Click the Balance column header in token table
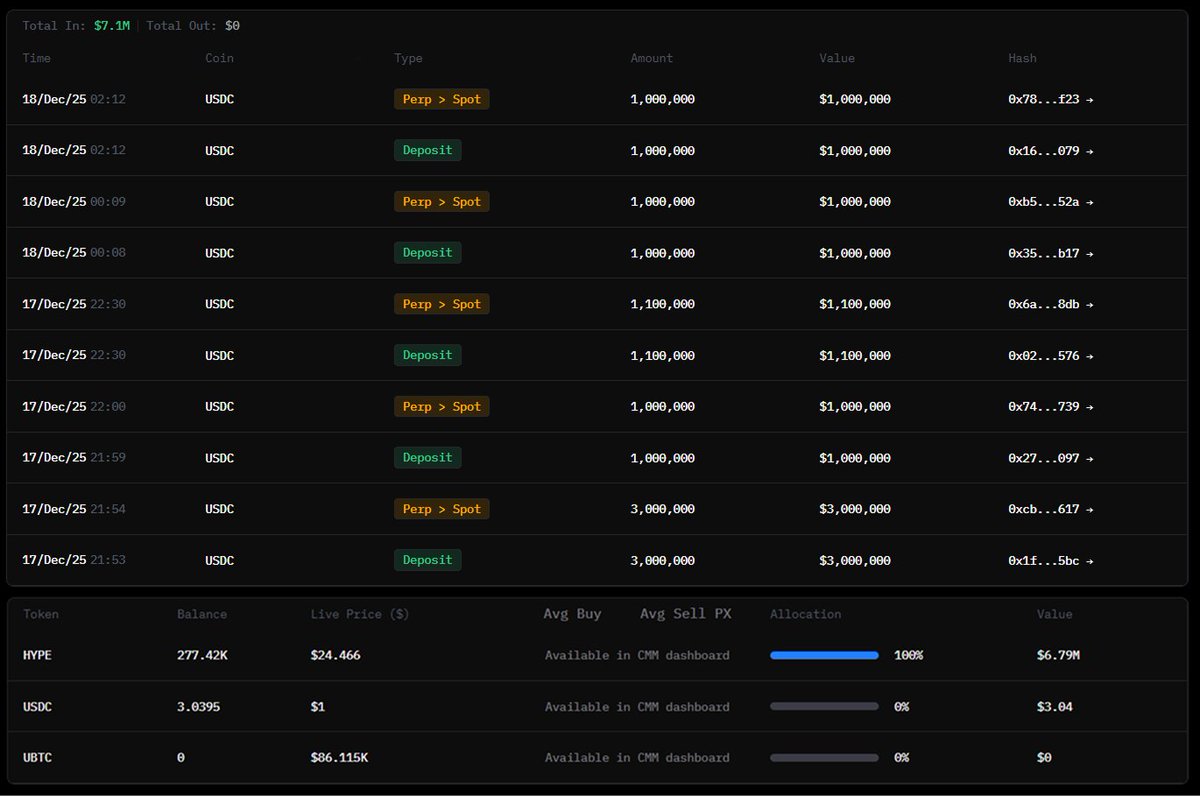The width and height of the screenshot is (1200, 796). [x=202, y=614]
